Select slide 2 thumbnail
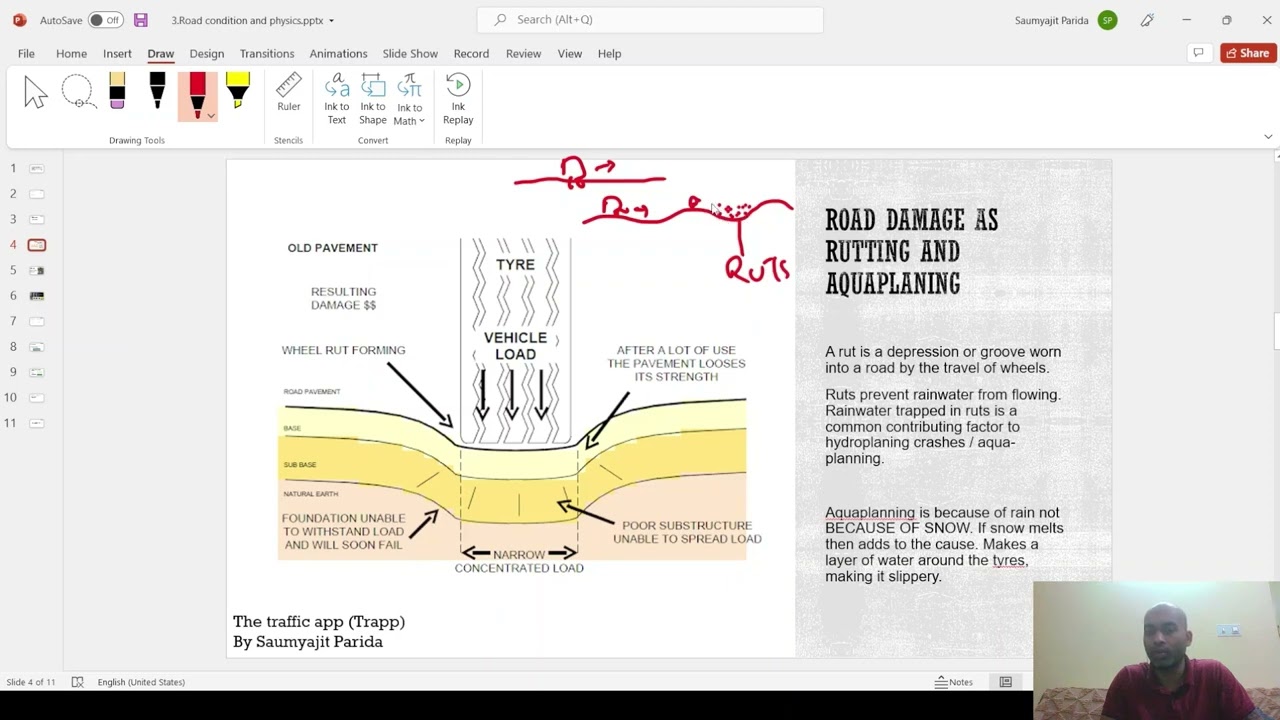The height and width of the screenshot is (720, 1280). tap(37, 193)
